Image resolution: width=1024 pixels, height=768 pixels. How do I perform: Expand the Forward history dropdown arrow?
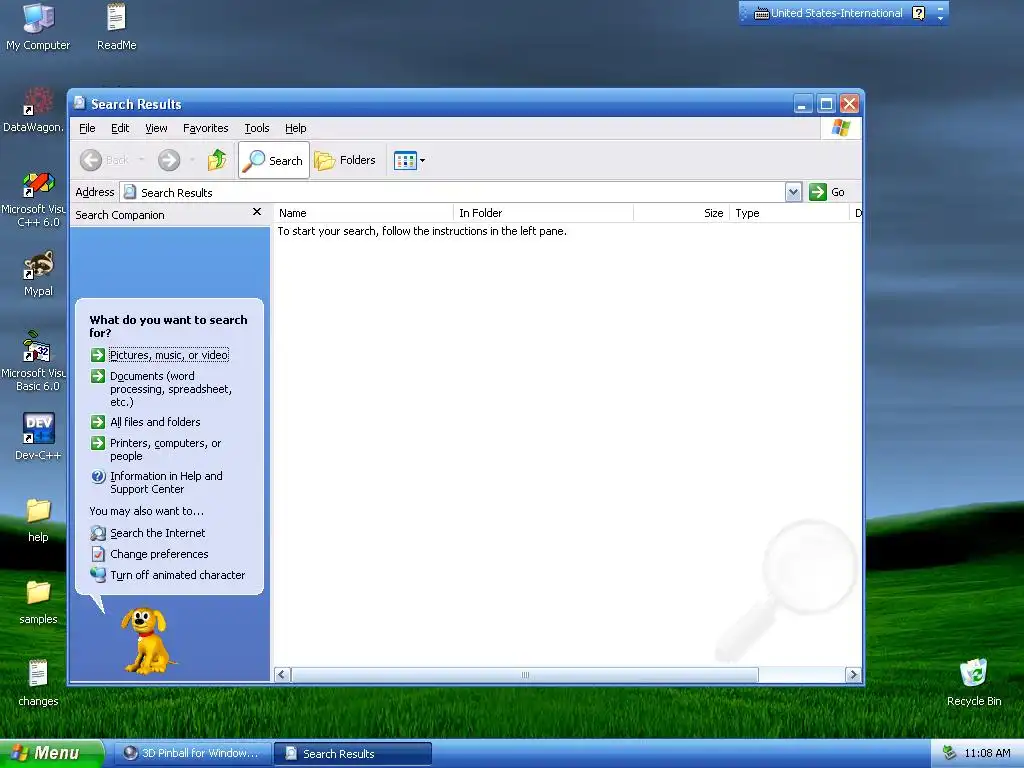click(x=192, y=160)
